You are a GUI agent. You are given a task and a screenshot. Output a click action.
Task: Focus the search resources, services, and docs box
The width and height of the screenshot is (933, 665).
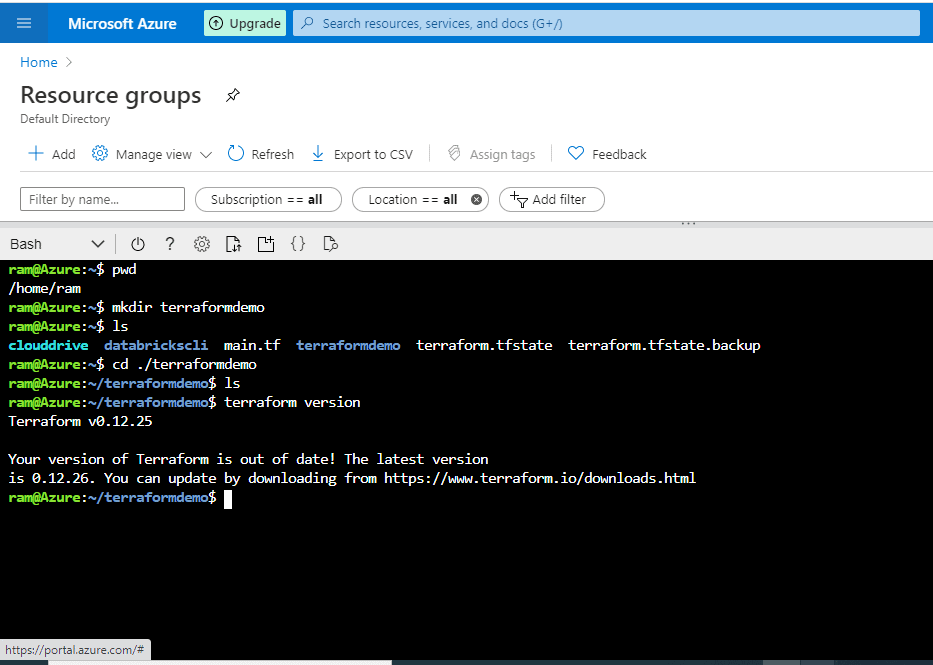tap(606, 23)
